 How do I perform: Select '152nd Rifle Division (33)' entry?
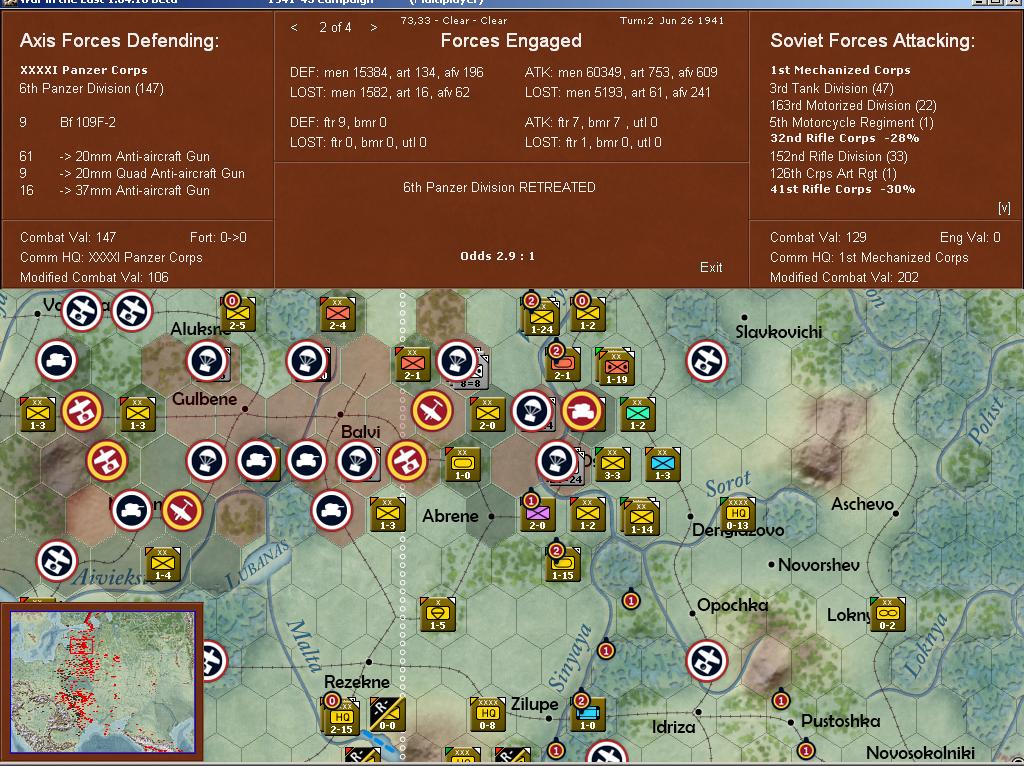coord(839,156)
